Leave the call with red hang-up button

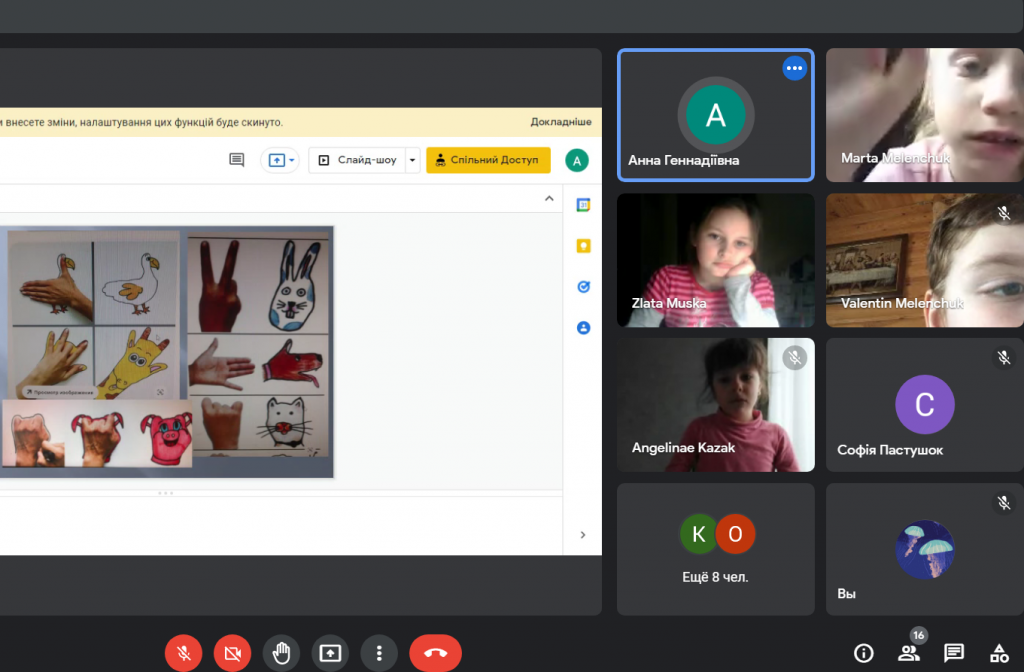[x=435, y=654]
